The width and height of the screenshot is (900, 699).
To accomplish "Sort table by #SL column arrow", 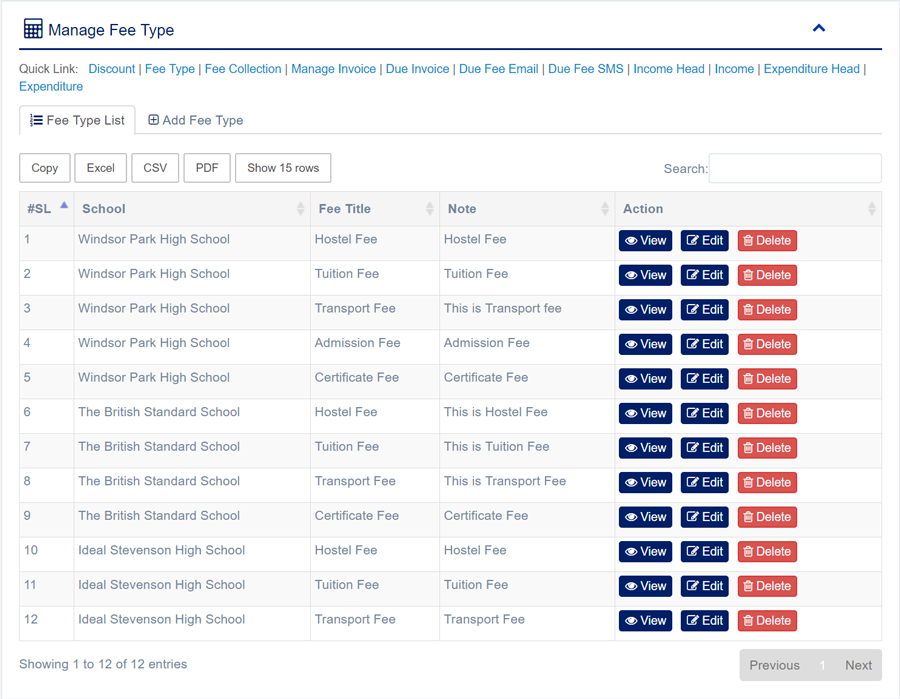I will (x=64, y=206).
